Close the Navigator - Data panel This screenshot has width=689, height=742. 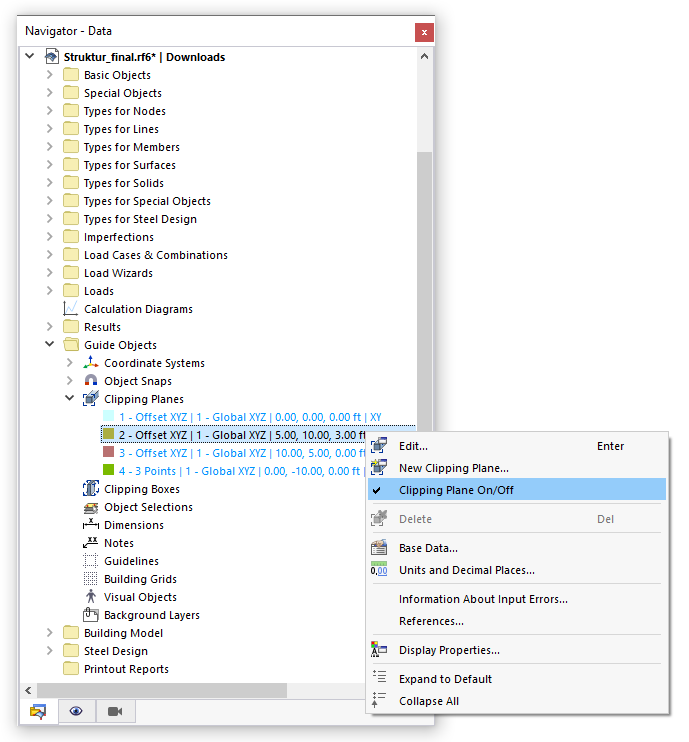424,32
